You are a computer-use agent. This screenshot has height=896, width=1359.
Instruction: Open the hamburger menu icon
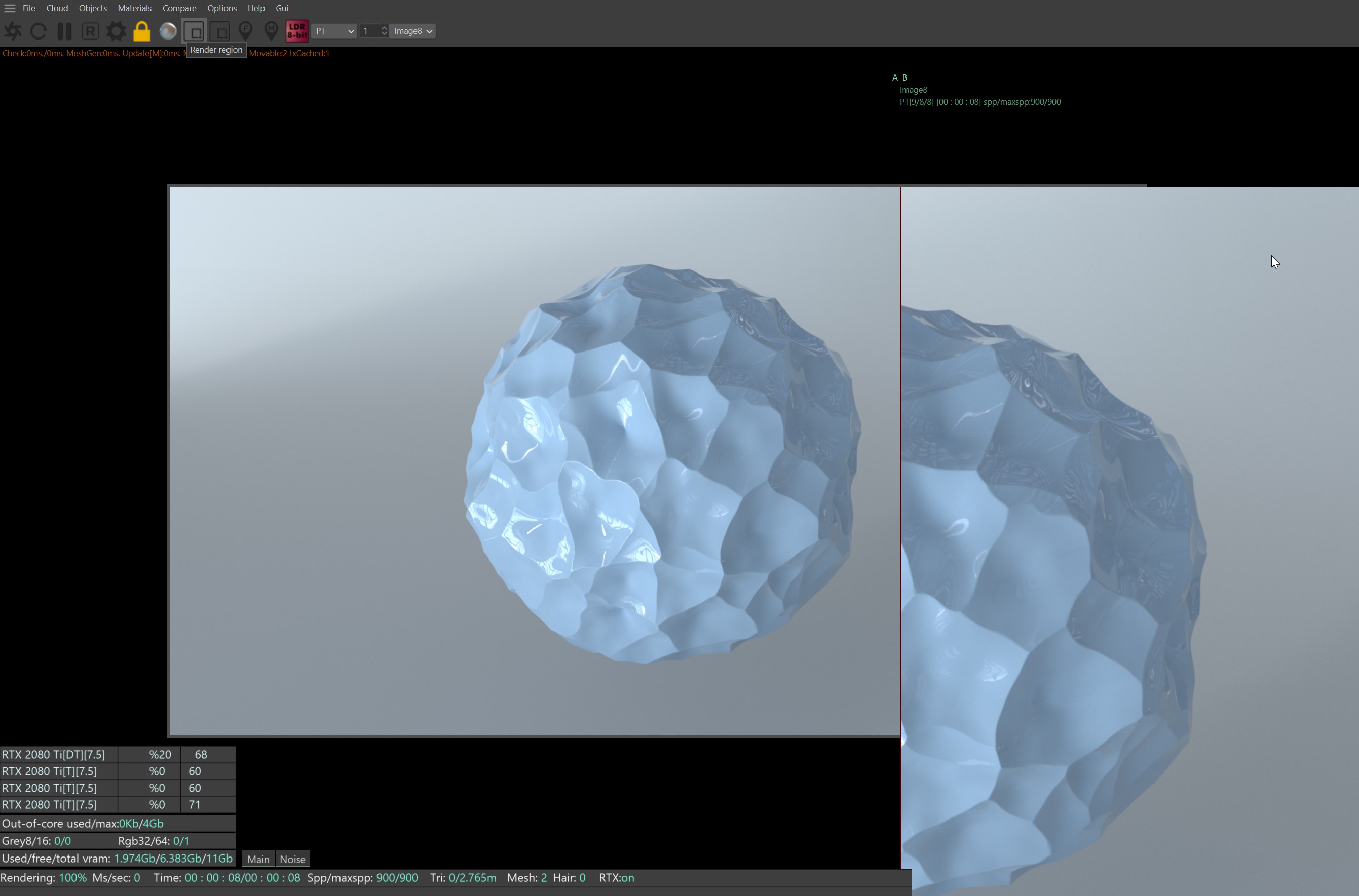(x=10, y=8)
